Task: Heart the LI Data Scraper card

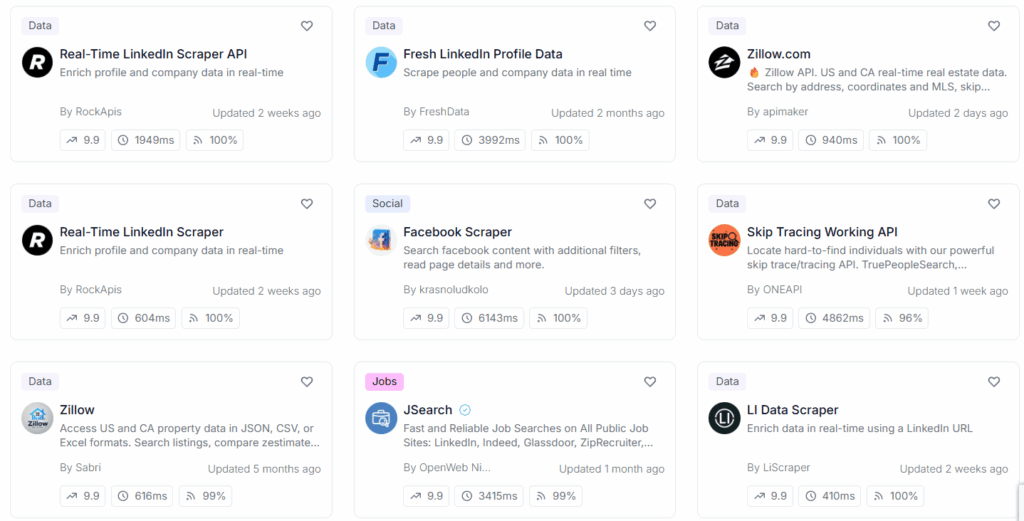Action: tap(994, 382)
